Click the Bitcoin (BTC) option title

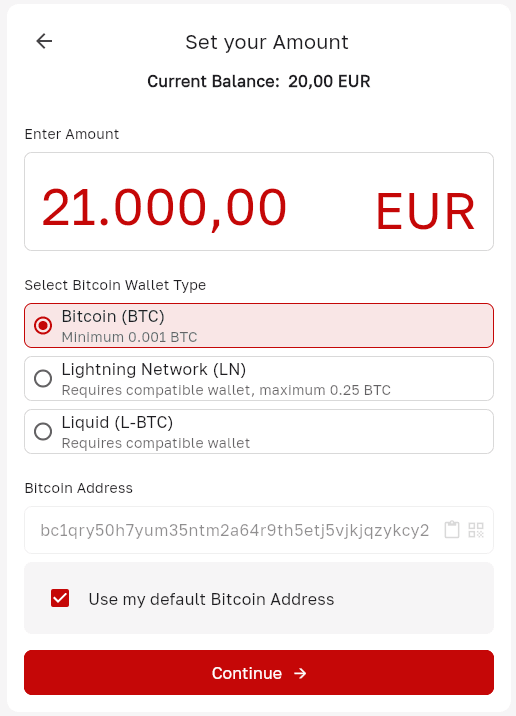pyautogui.click(x=113, y=316)
